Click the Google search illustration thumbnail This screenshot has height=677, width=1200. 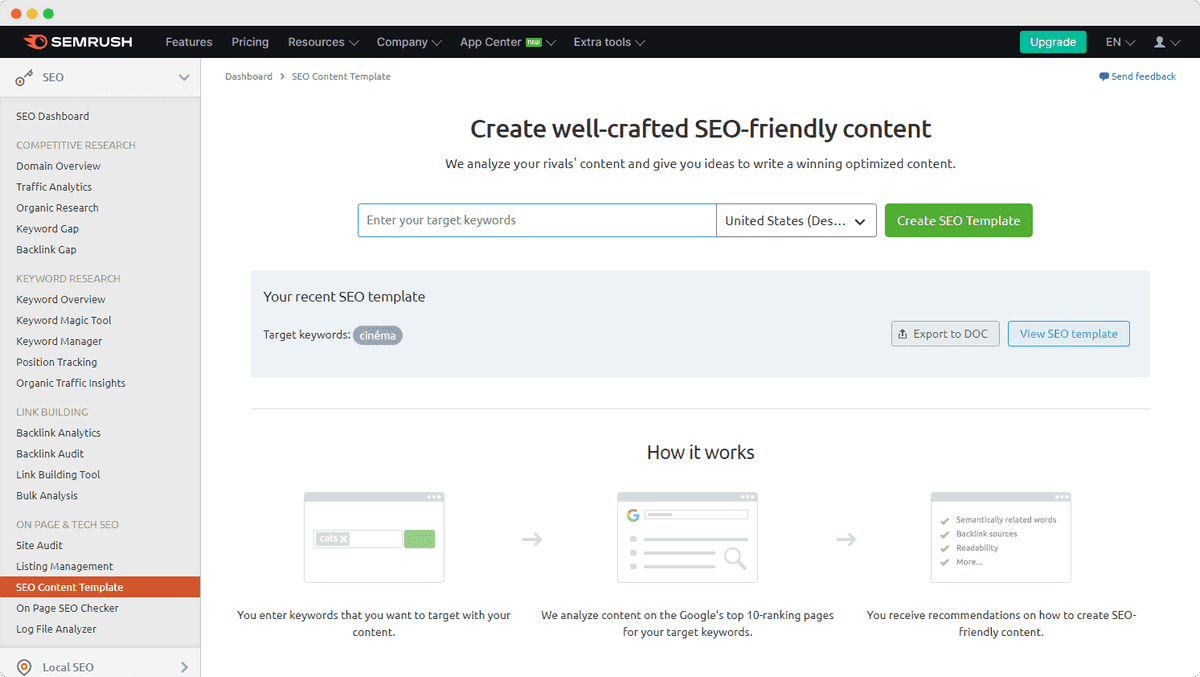click(687, 537)
